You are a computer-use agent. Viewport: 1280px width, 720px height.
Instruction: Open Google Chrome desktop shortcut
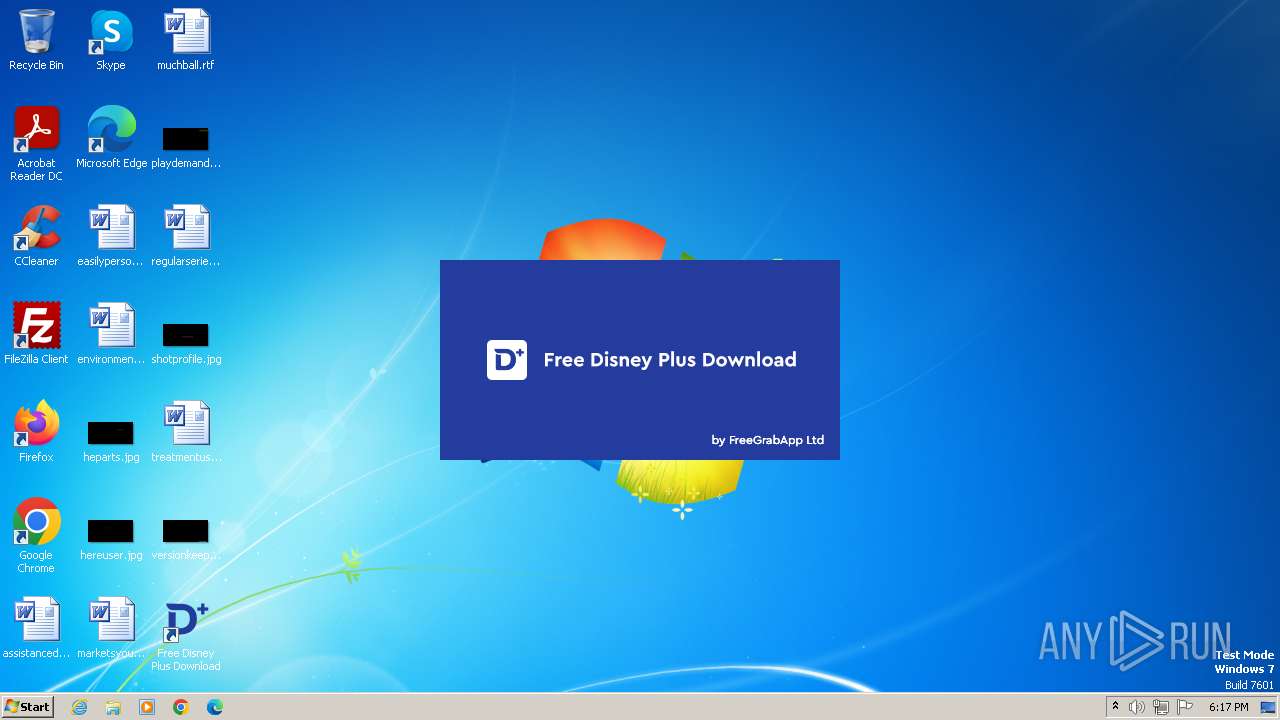(36, 536)
